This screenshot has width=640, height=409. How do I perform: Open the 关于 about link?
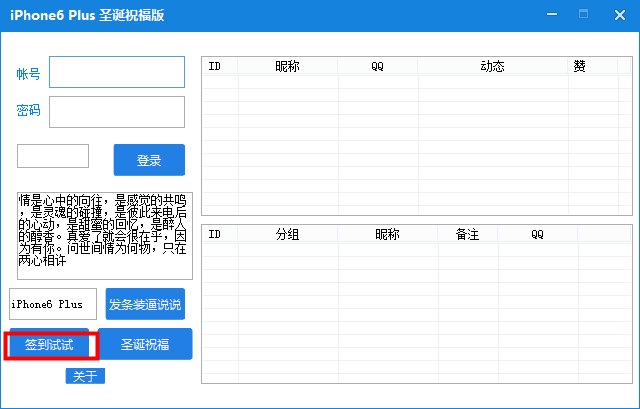point(85,376)
